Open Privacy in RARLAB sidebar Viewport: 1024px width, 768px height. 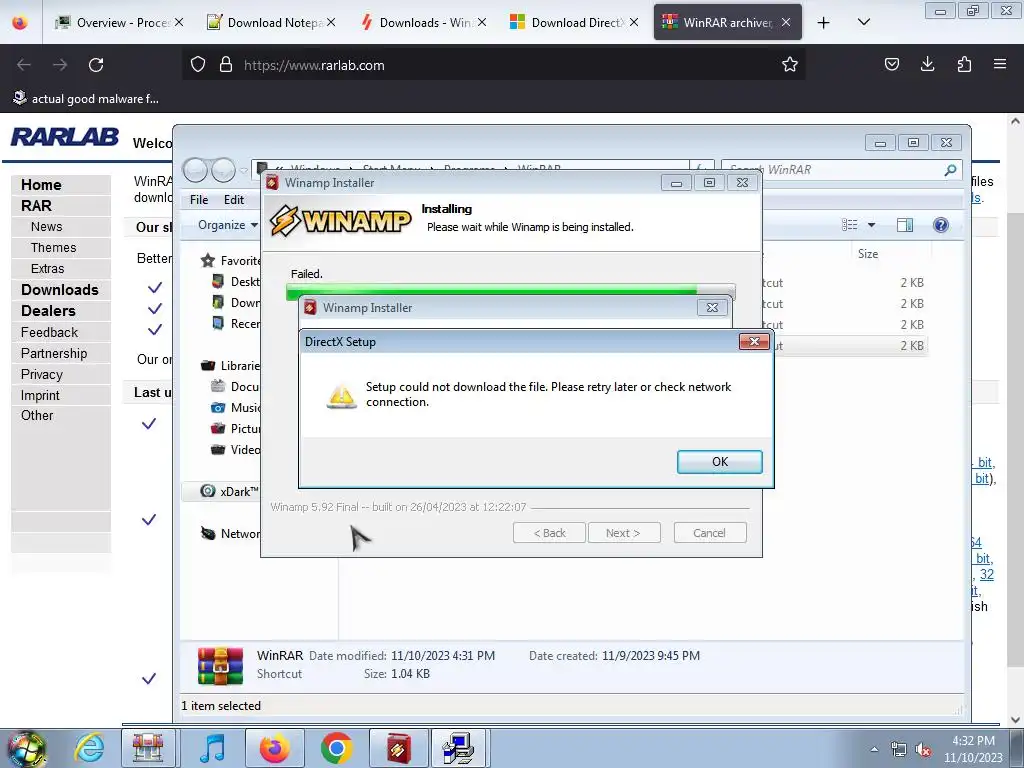pyautogui.click(x=42, y=374)
